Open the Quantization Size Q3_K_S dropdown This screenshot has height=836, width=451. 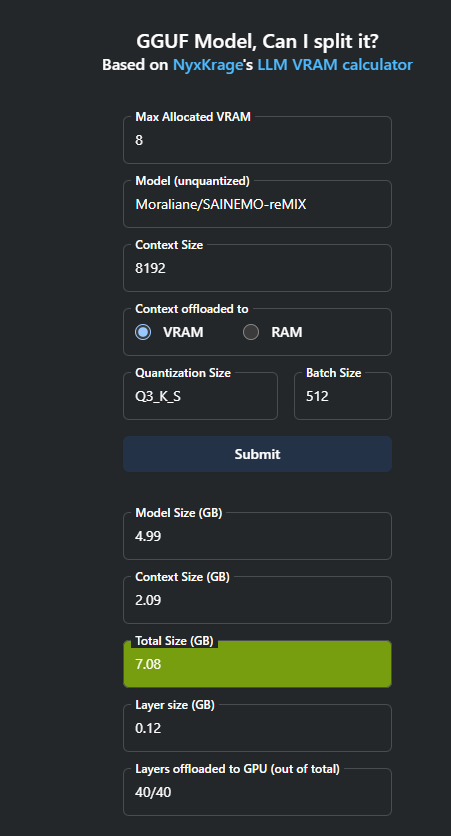(x=200, y=396)
